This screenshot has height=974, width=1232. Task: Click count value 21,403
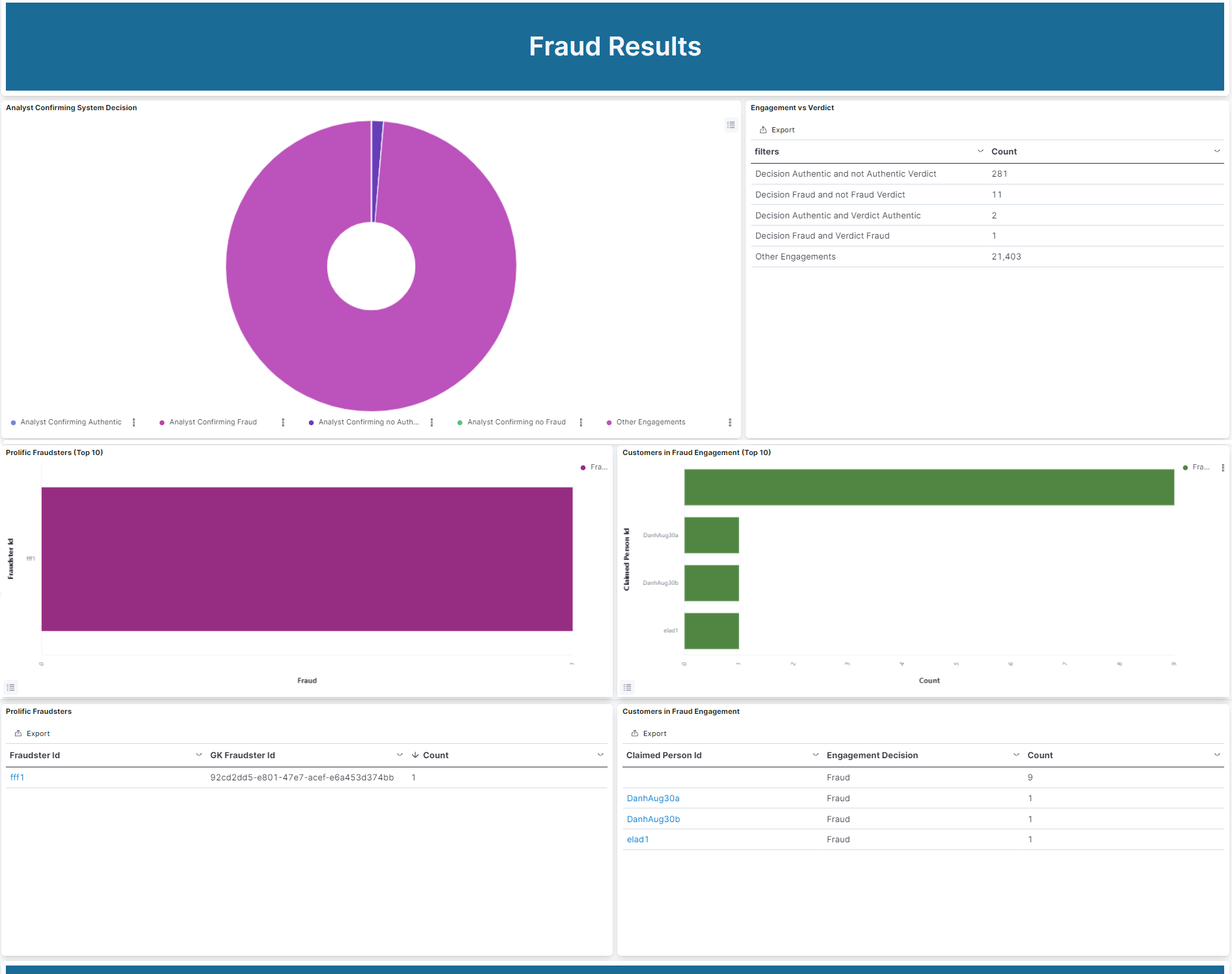coord(1006,257)
